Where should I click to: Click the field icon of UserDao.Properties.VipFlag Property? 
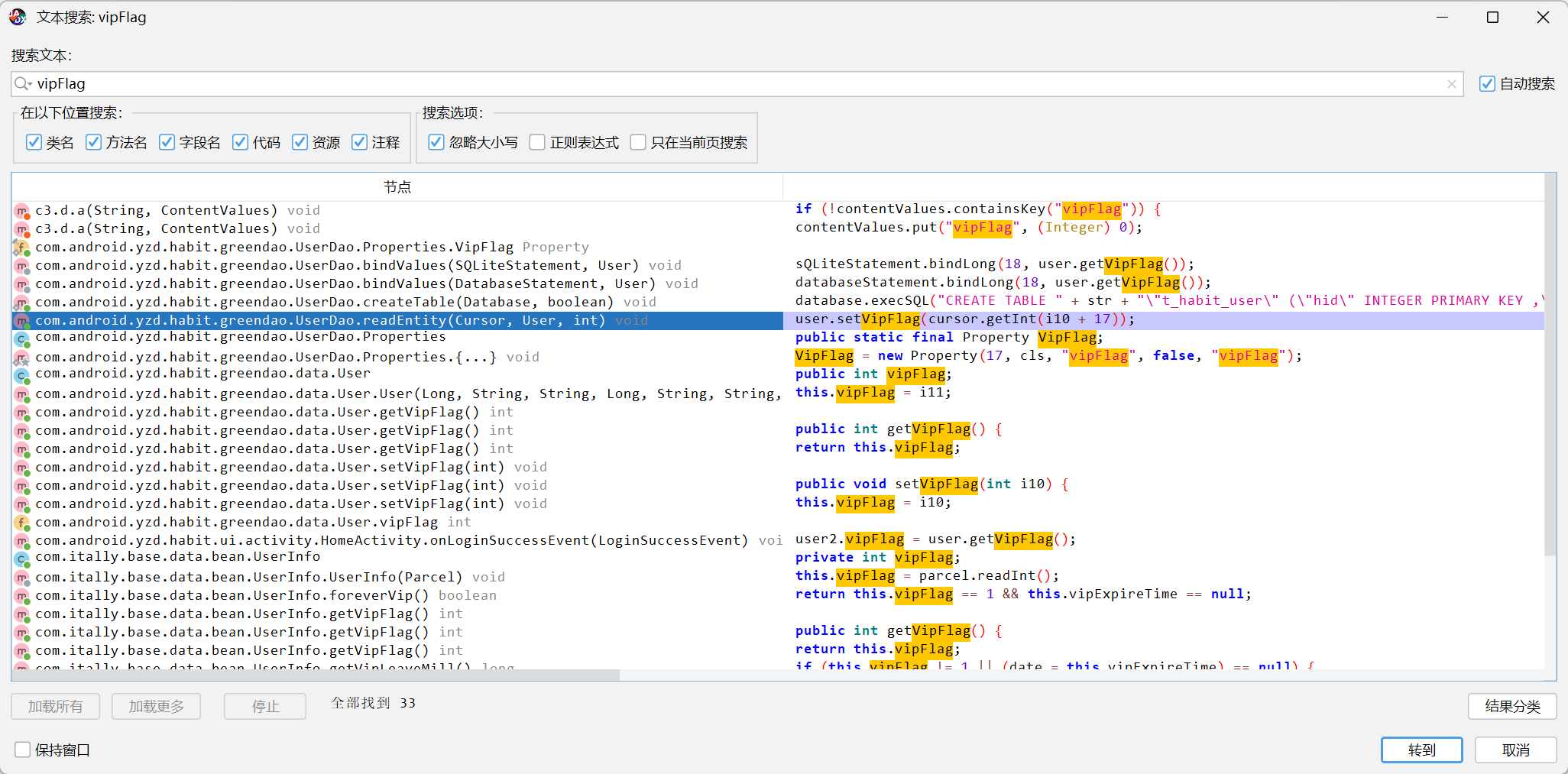[x=21, y=248]
